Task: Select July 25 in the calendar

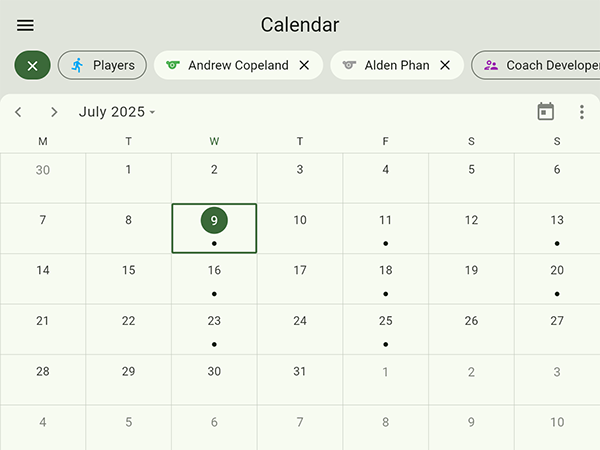Action: [385, 328]
